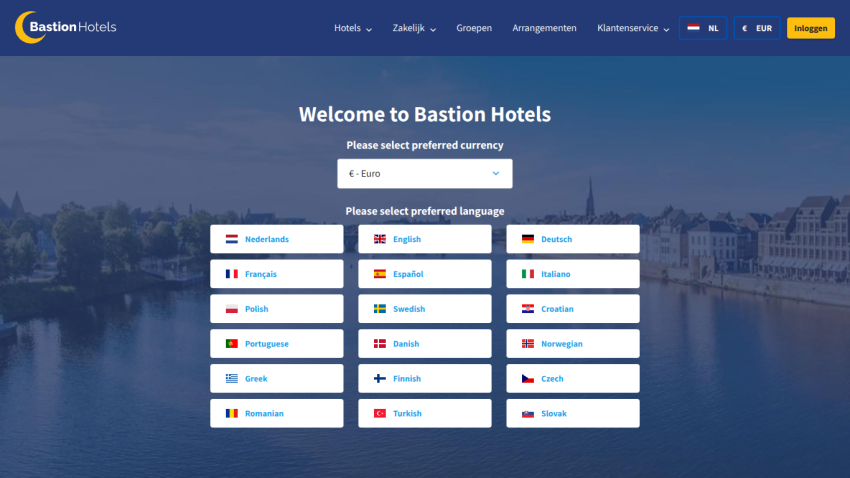Click the Dutch flag icon in header

click(693, 28)
